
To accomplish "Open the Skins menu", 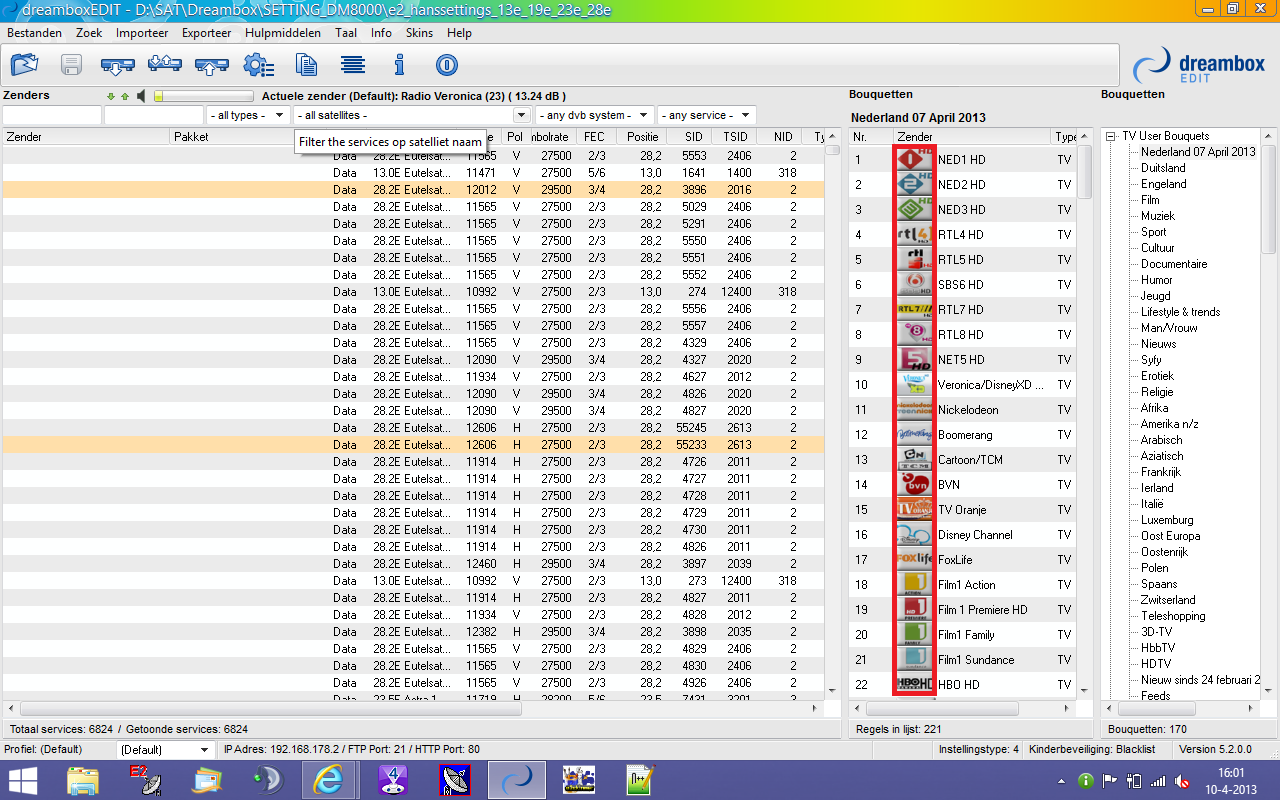I will click(x=419, y=33).
